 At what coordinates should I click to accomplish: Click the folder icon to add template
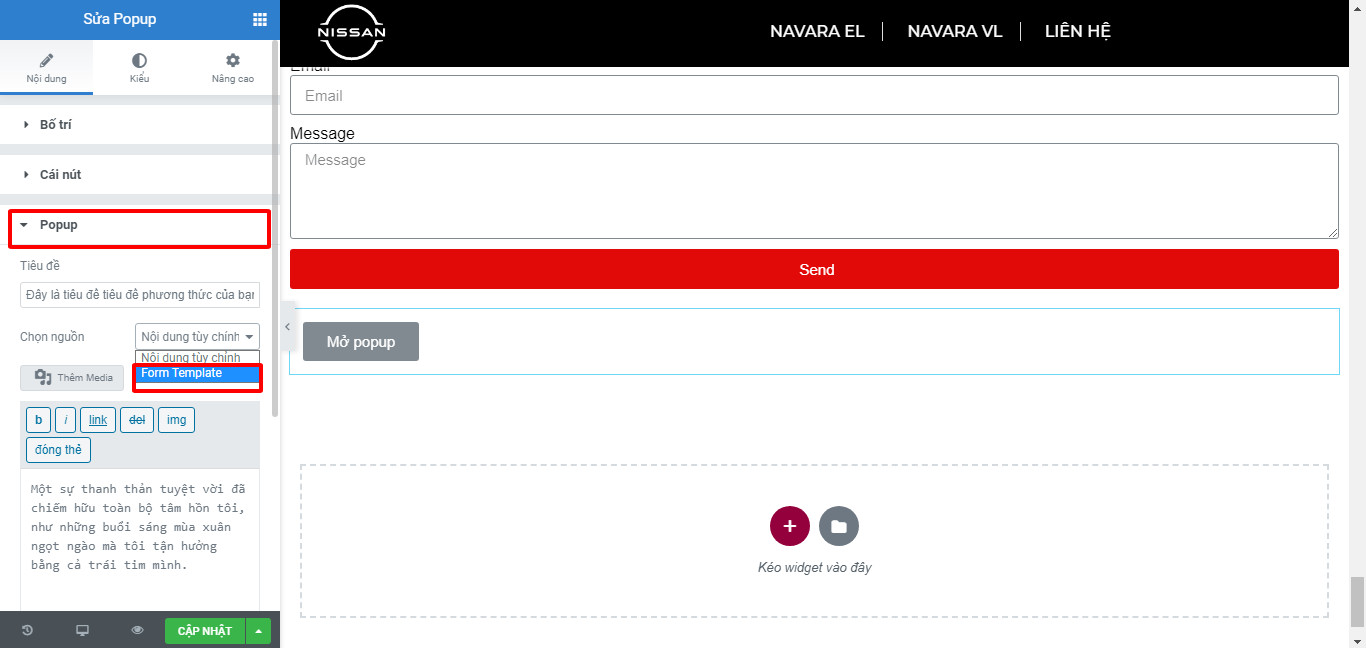point(838,526)
